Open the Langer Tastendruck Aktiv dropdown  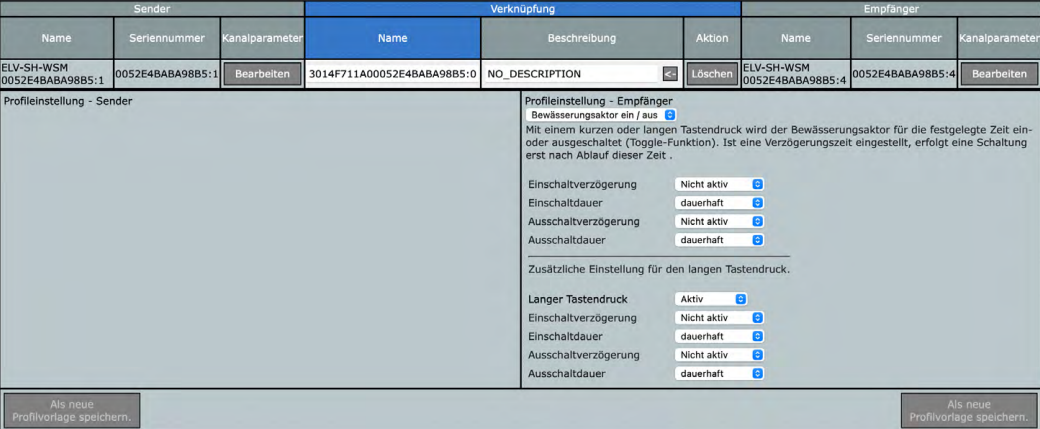711,299
